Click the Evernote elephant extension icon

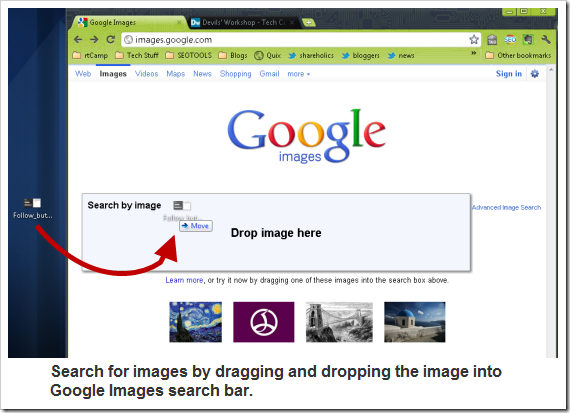coord(528,39)
